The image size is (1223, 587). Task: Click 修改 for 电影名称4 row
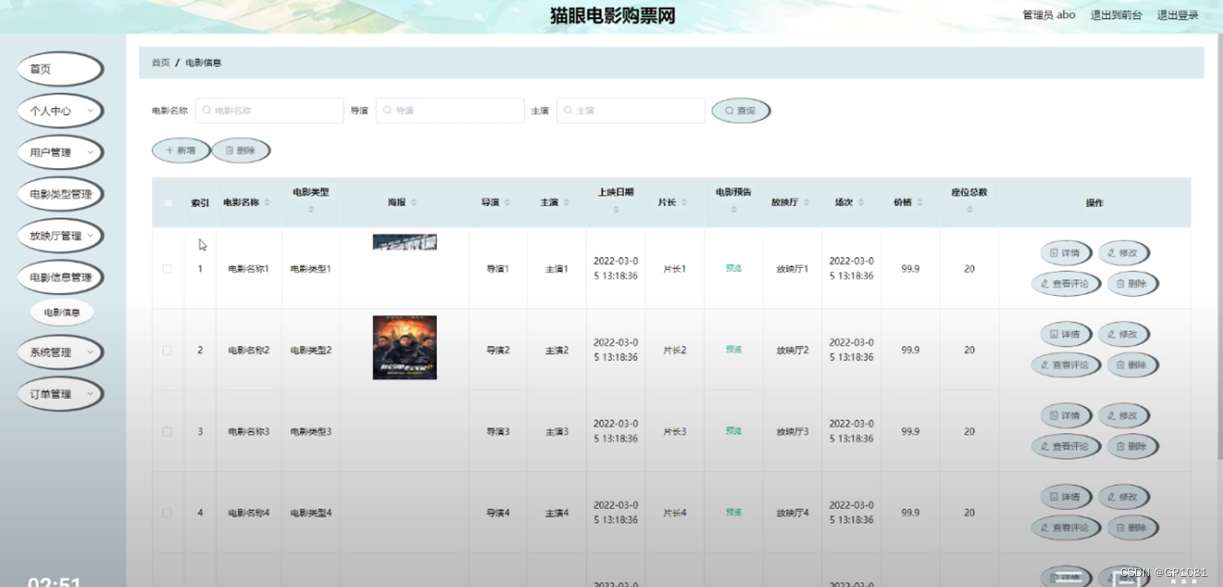pyautogui.click(x=1124, y=497)
